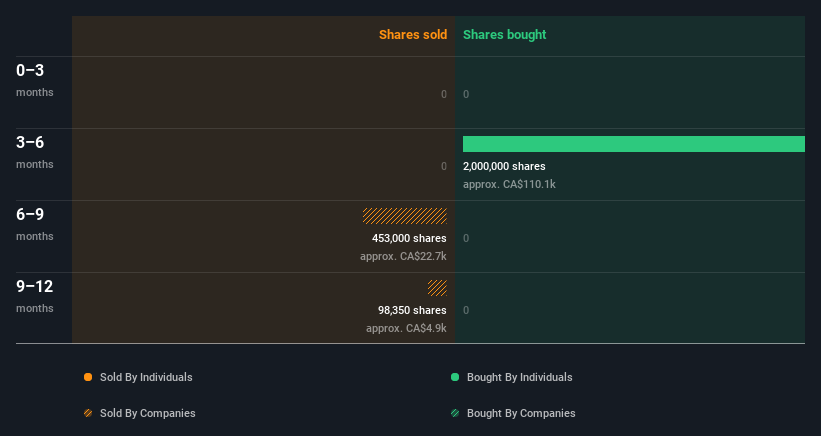This screenshot has width=821, height=436.
Task: Click the 0 bought value in 6–9 months row
Action: tap(466, 238)
